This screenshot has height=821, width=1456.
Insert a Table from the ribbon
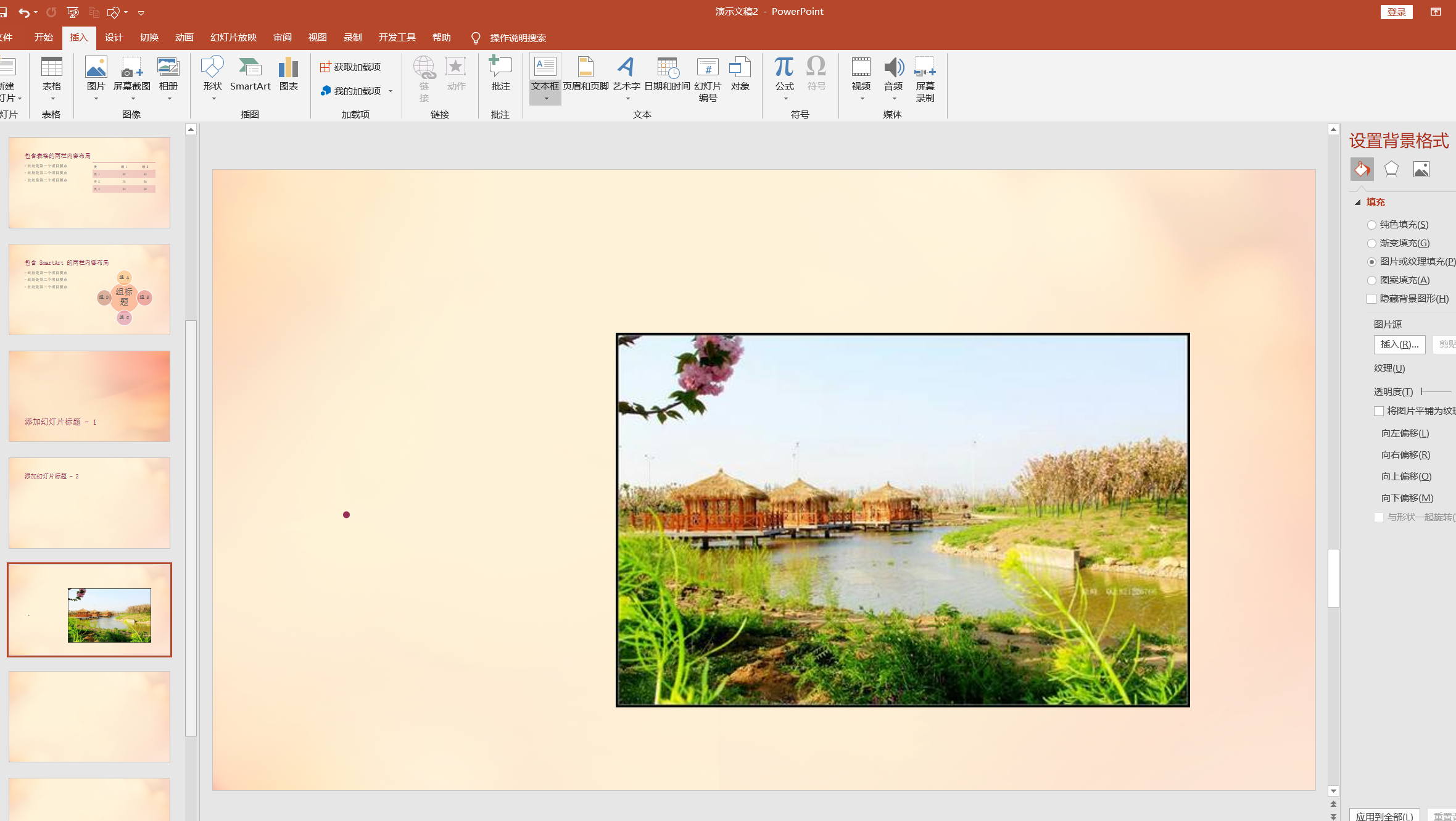52,73
